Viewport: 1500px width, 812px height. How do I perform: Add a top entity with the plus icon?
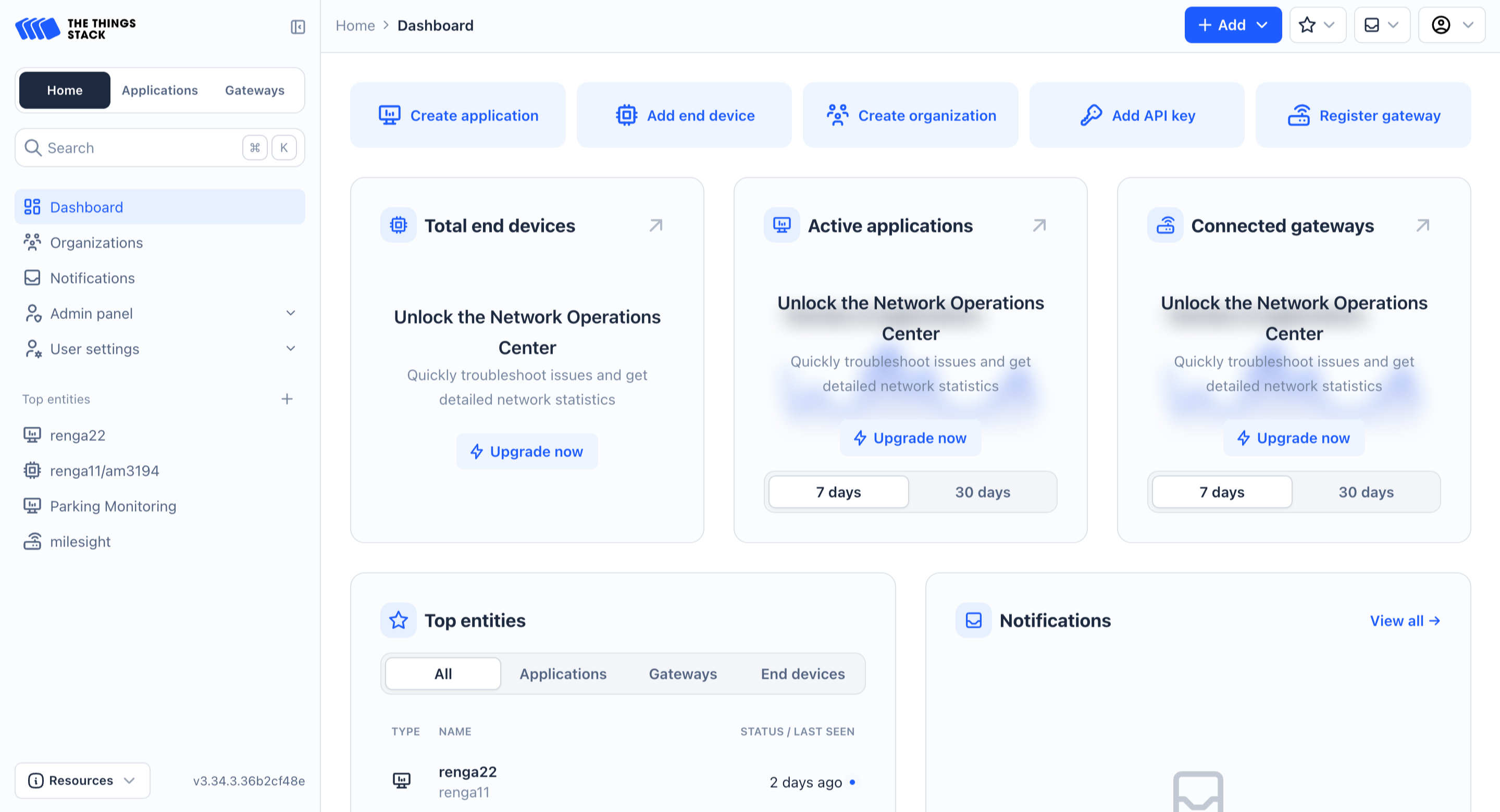tap(287, 399)
